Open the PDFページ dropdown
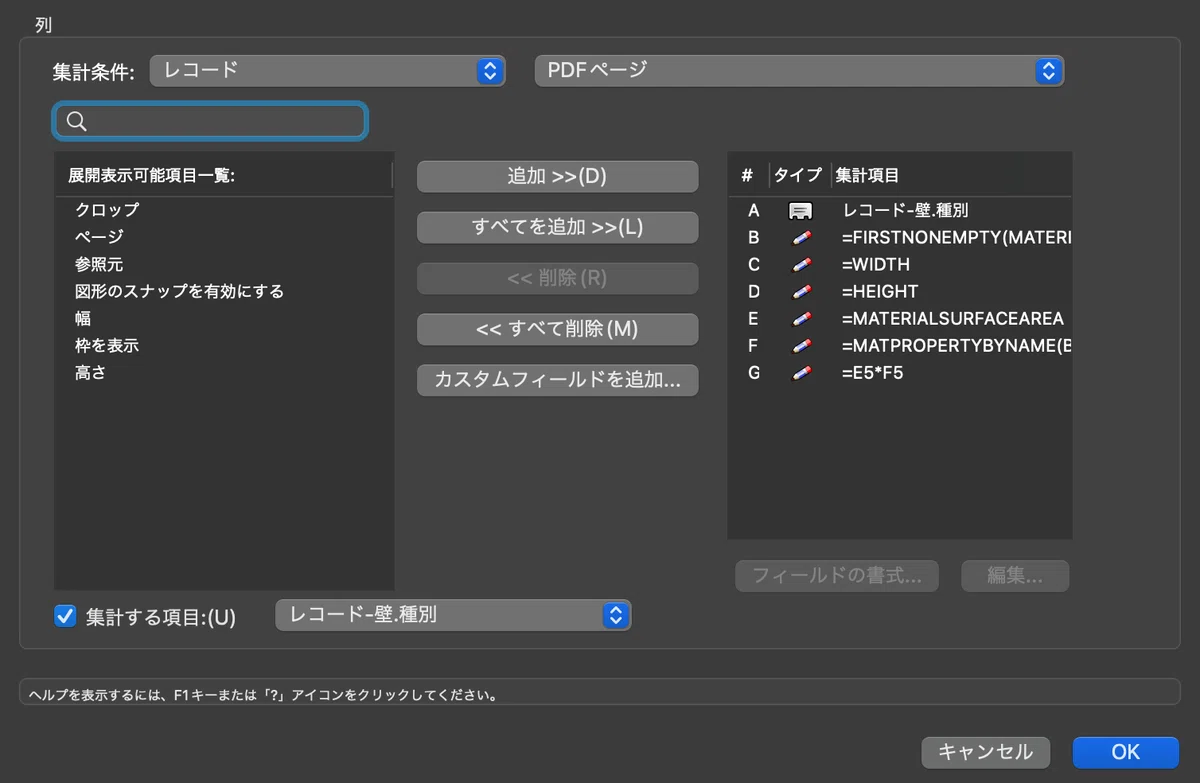 tap(799, 70)
